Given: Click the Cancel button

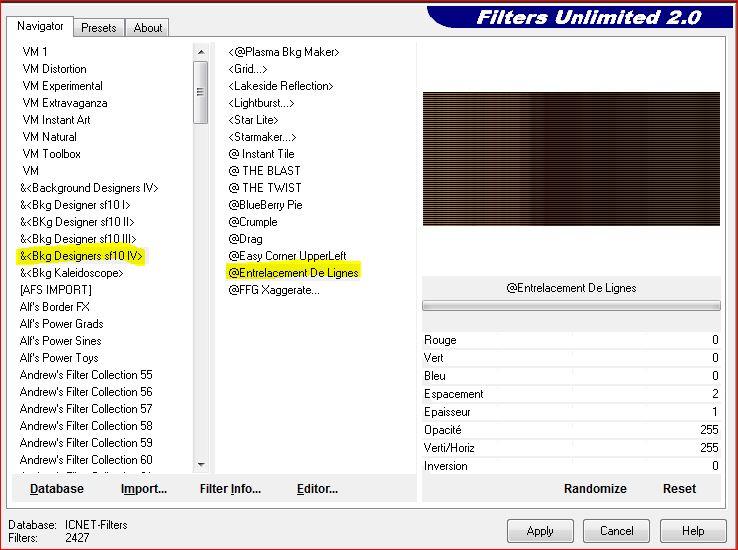Looking at the screenshot, I should (x=616, y=531).
